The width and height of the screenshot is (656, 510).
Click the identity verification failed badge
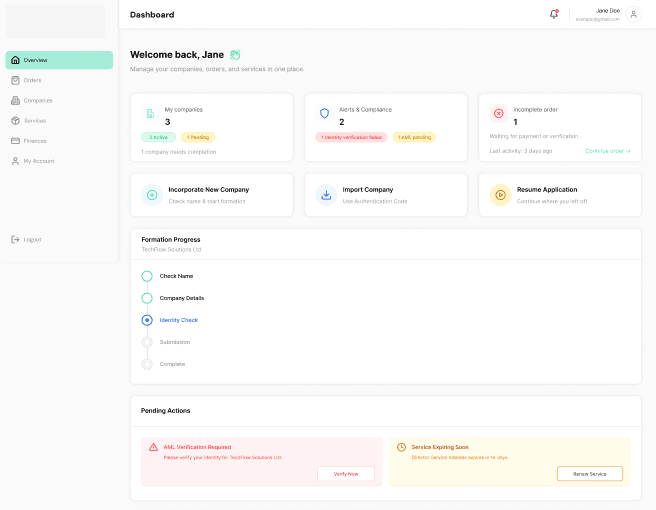pyautogui.click(x=351, y=137)
